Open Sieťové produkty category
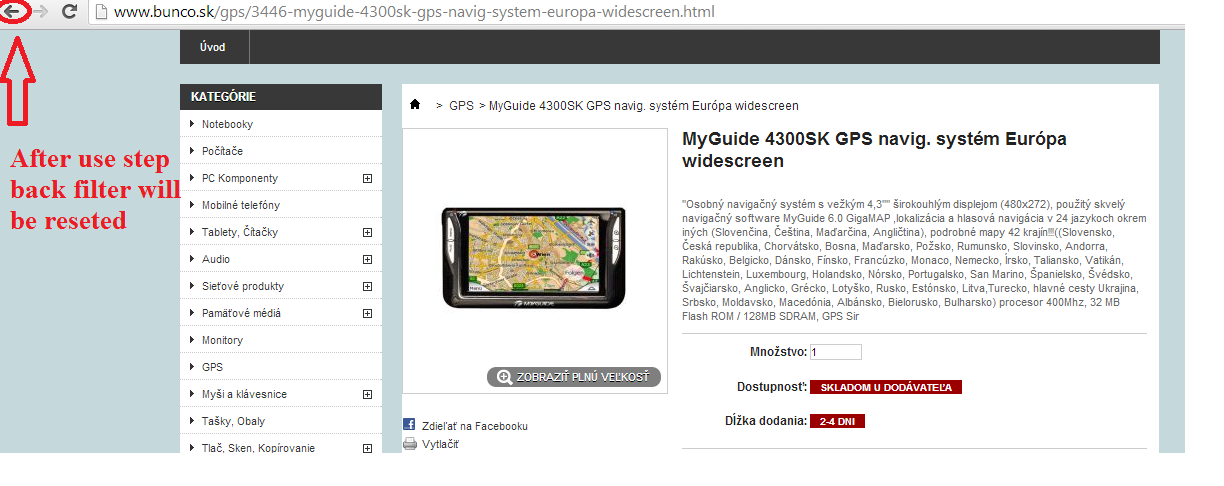1224x486 pixels. (243, 286)
